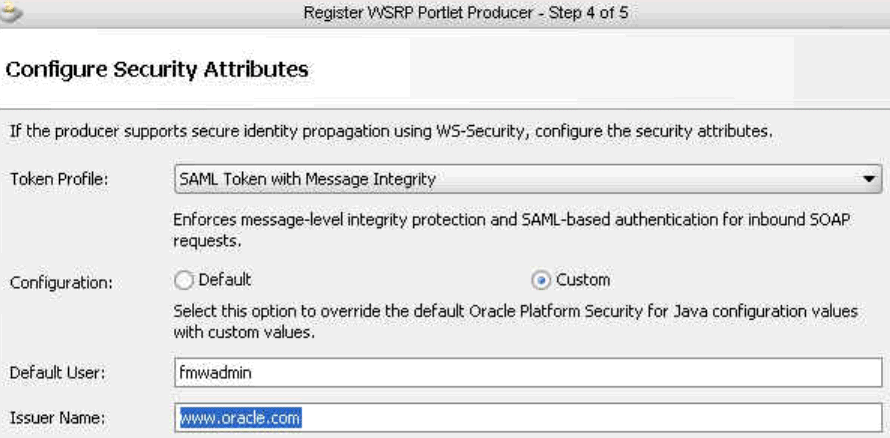Viewport: 890px width, 438px height.
Task: Select the Default configuration radio button
Action: [x=183, y=280]
